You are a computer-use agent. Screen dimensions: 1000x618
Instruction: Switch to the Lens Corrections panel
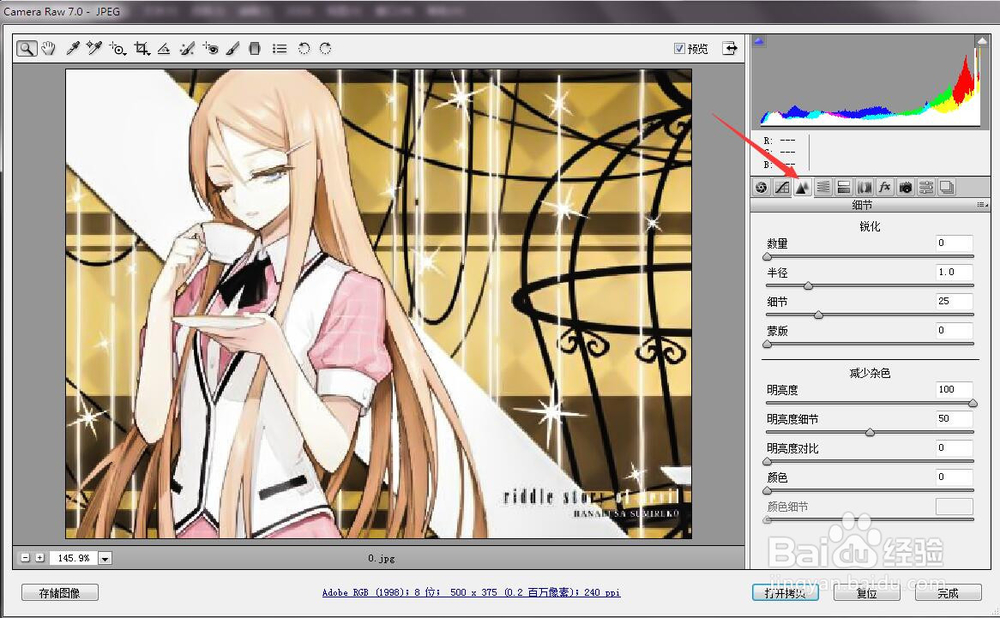[864, 187]
